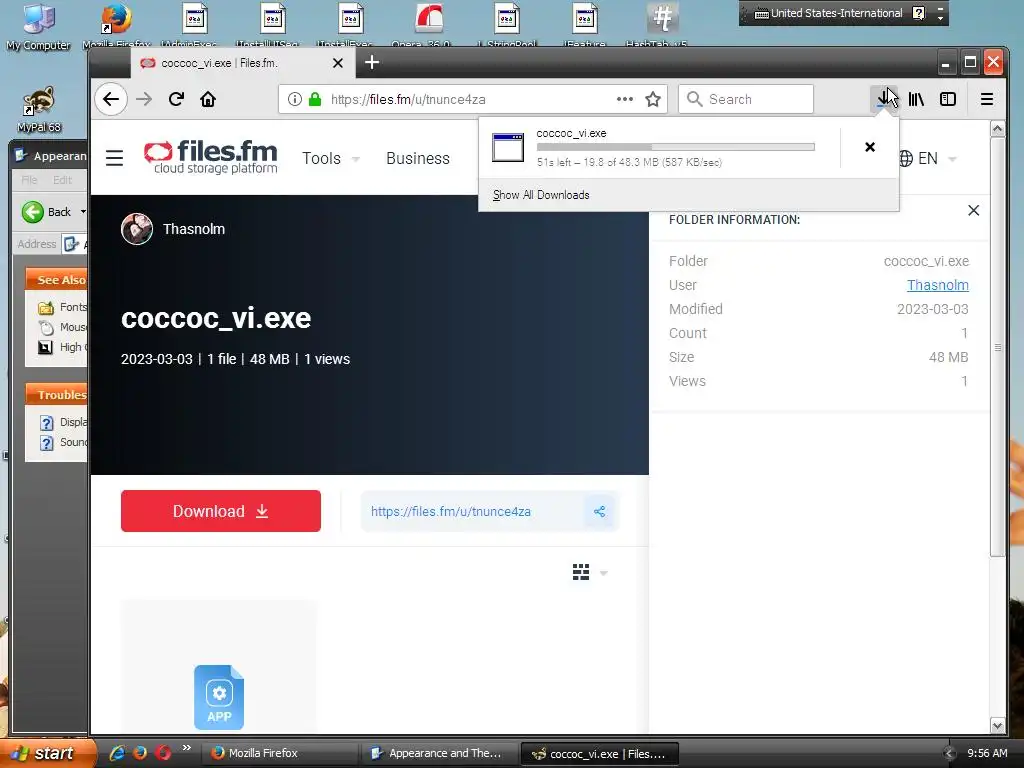Expand the Tools dropdown menu
Screen dimensions: 1024x768
[x=356, y=159]
